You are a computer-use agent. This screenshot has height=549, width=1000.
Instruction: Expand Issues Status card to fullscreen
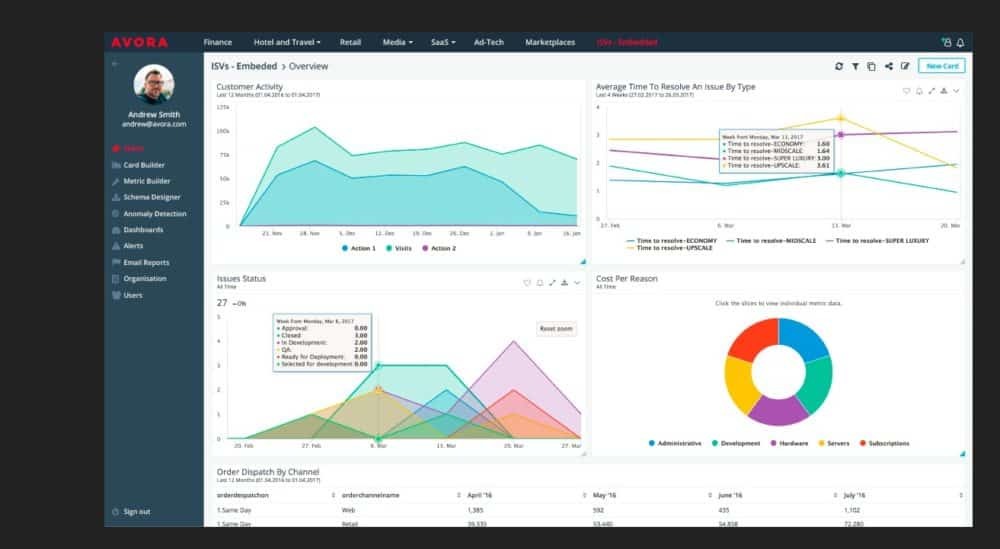tap(552, 283)
